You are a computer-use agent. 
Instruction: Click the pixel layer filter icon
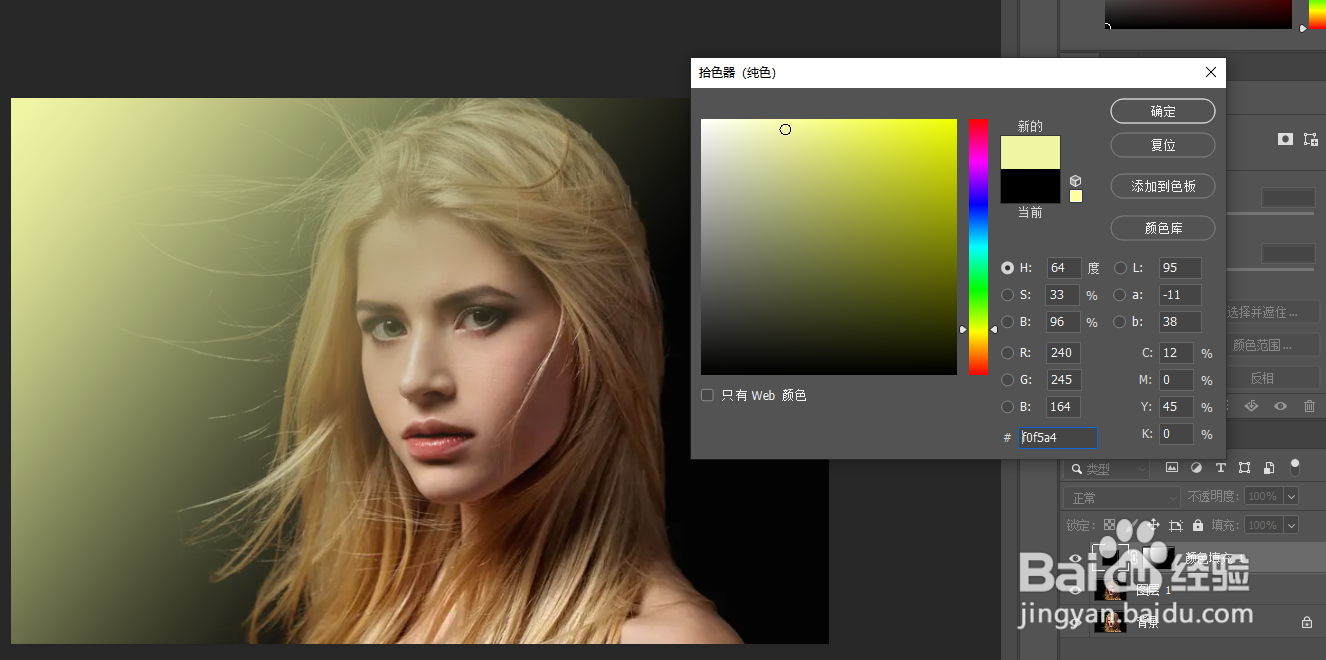[x=1172, y=467]
